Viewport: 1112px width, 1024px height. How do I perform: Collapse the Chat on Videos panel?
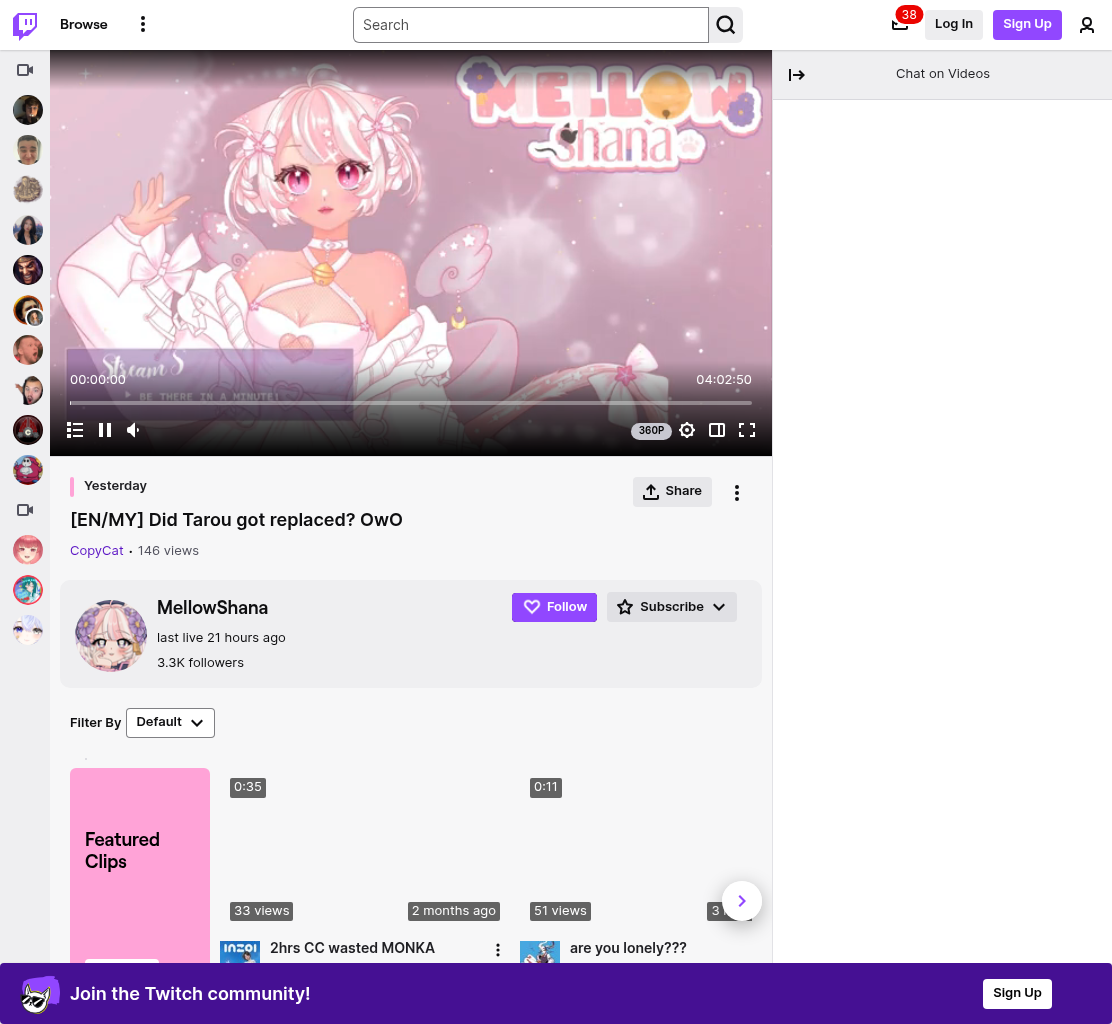pos(796,74)
